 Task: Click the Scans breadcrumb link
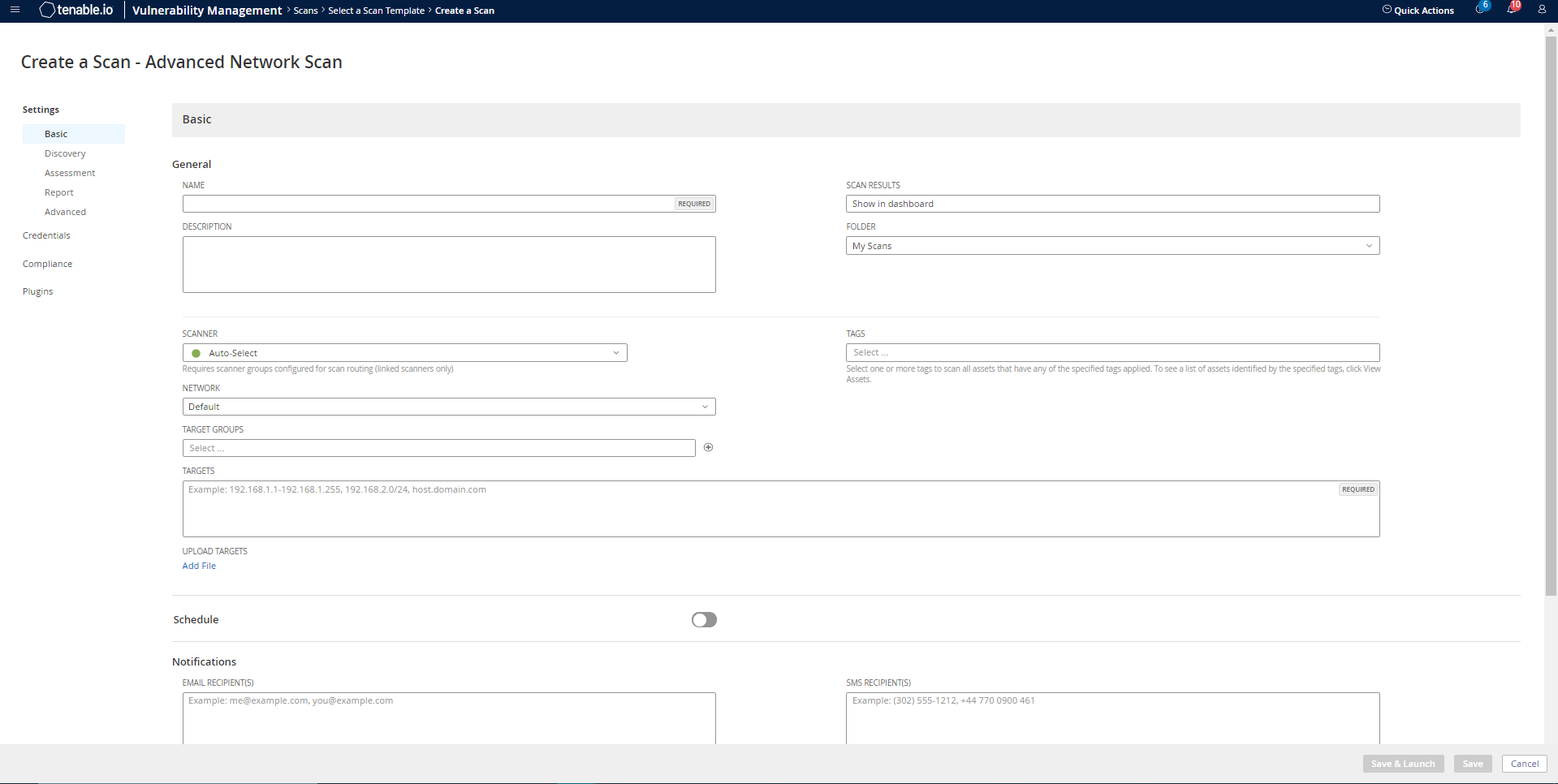305,11
